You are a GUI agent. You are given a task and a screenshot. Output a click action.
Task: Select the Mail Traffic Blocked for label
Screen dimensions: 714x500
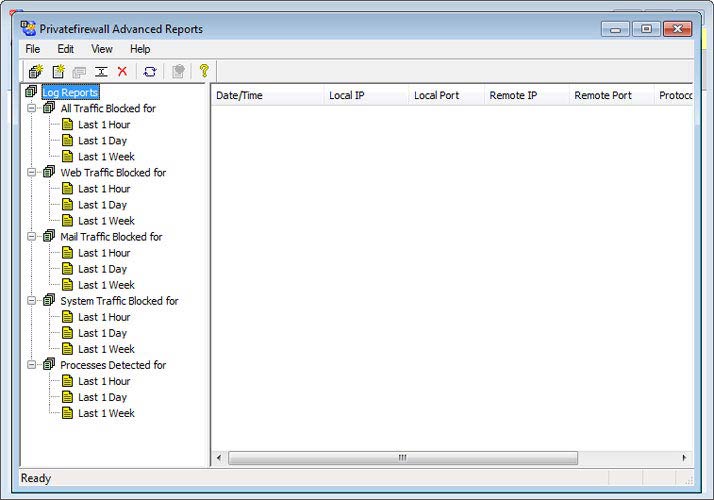pos(111,237)
